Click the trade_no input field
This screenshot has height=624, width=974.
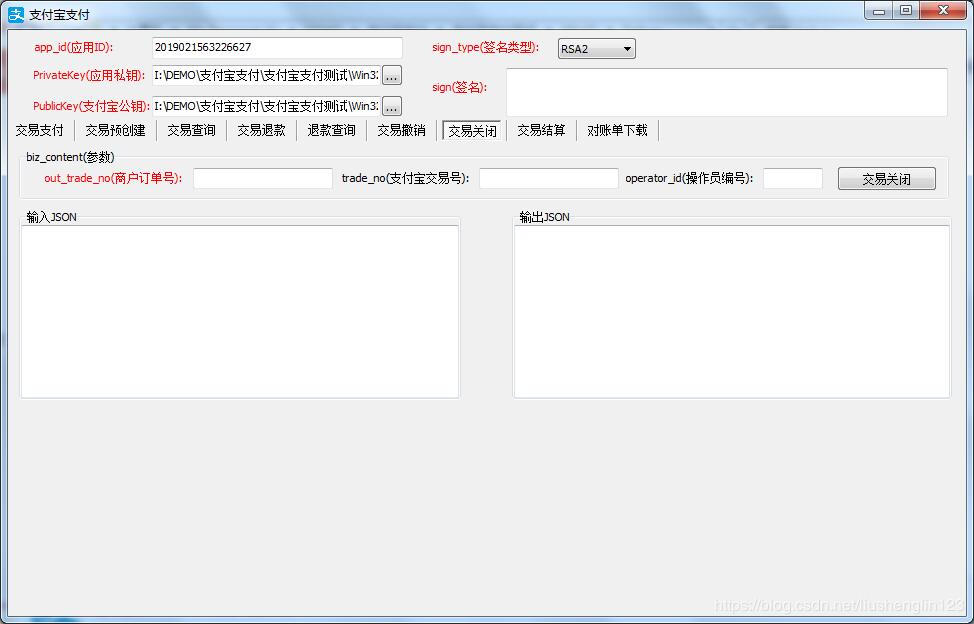pos(548,179)
